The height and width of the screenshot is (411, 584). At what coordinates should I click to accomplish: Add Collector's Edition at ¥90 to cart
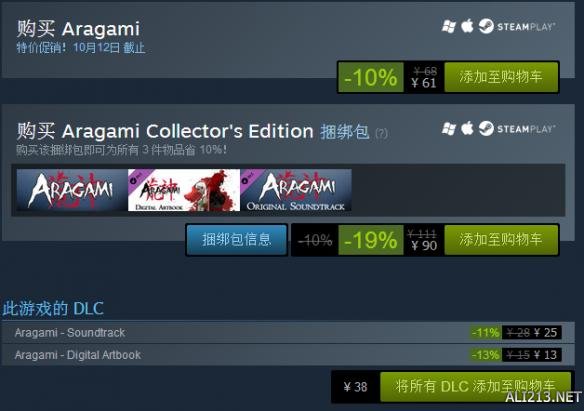pos(501,240)
